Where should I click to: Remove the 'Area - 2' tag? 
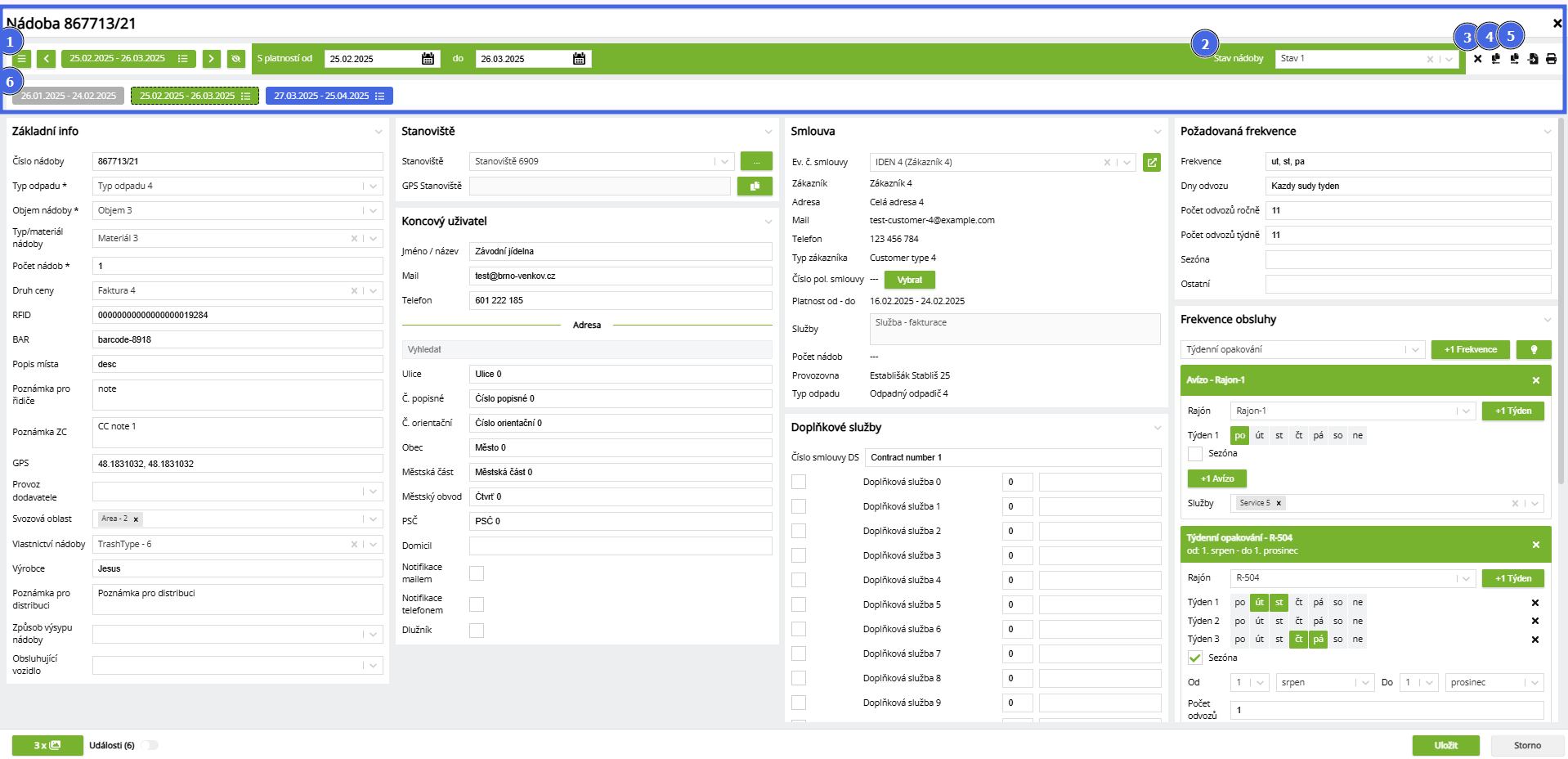(x=136, y=519)
